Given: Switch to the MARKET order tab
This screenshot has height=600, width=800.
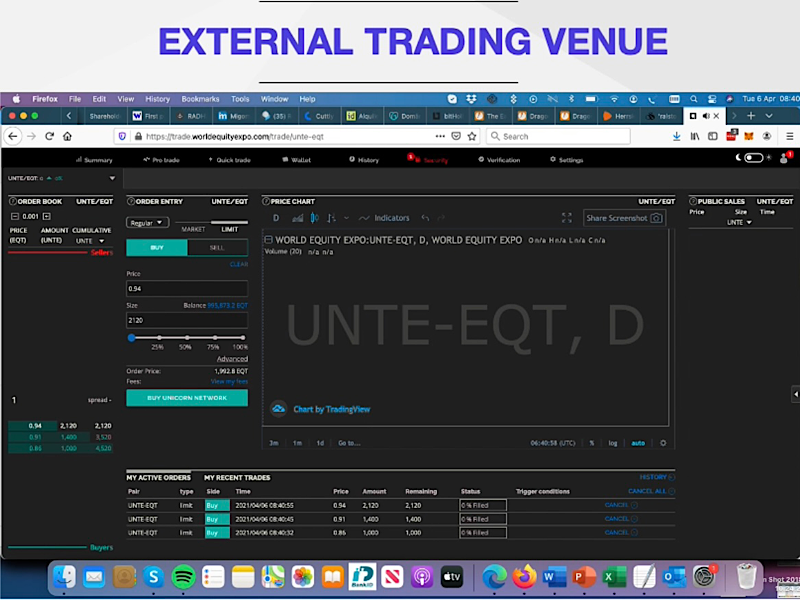Looking at the screenshot, I should [x=193, y=229].
